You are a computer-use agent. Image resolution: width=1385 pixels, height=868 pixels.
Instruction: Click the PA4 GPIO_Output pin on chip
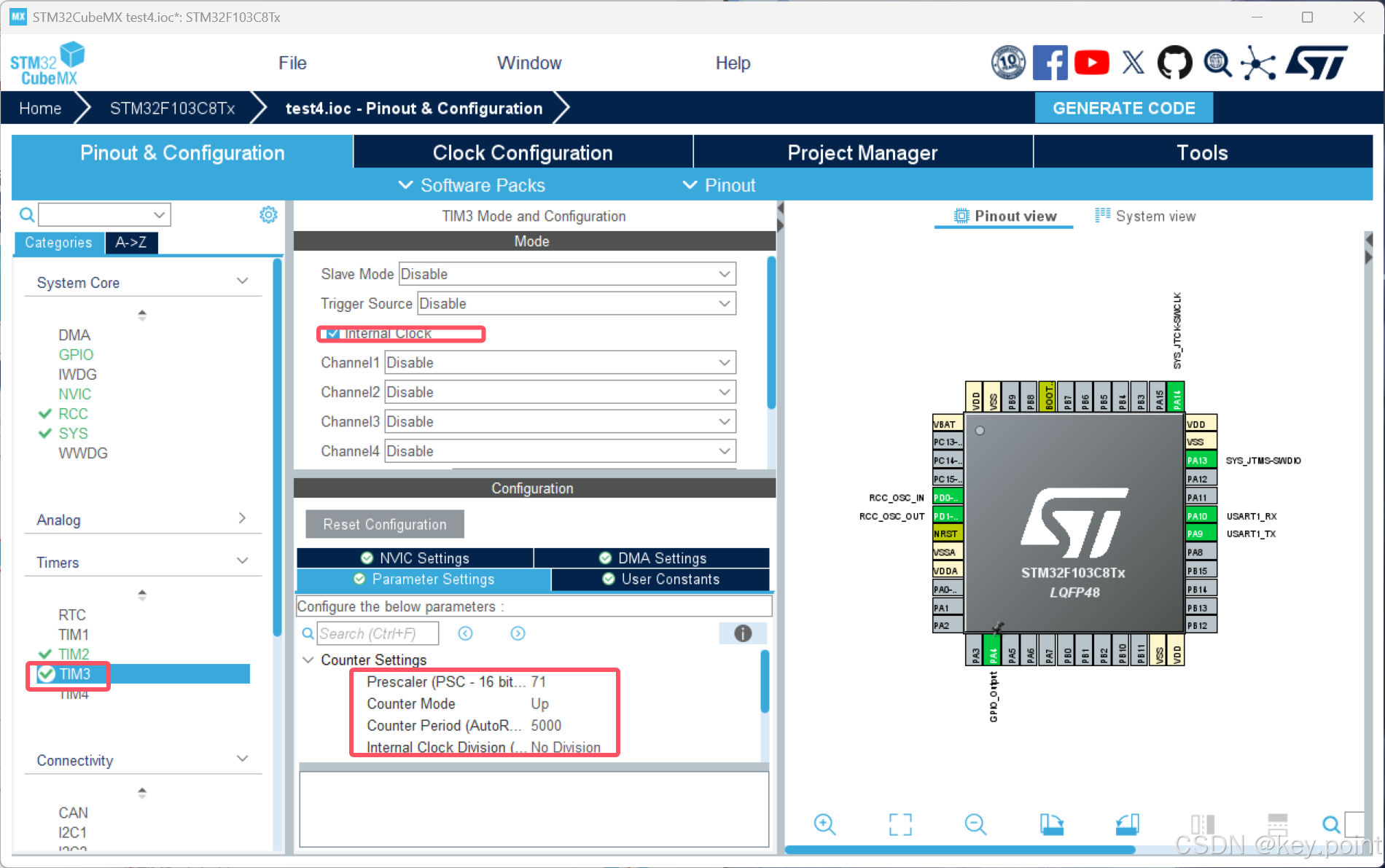993,649
